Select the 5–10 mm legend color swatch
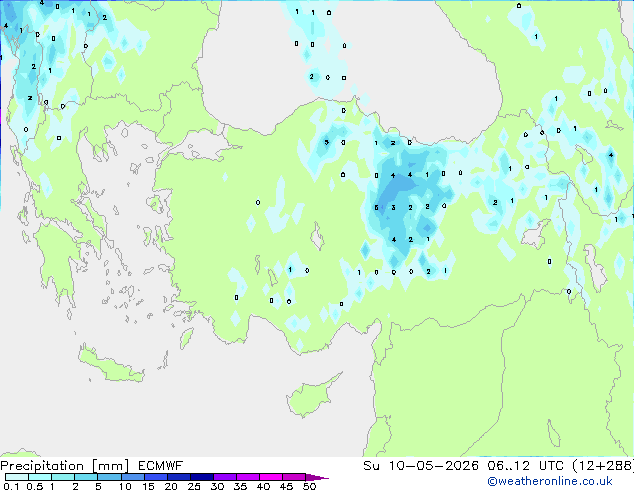Image resolution: width=634 pixels, height=490 pixels. (x=109, y=477)
